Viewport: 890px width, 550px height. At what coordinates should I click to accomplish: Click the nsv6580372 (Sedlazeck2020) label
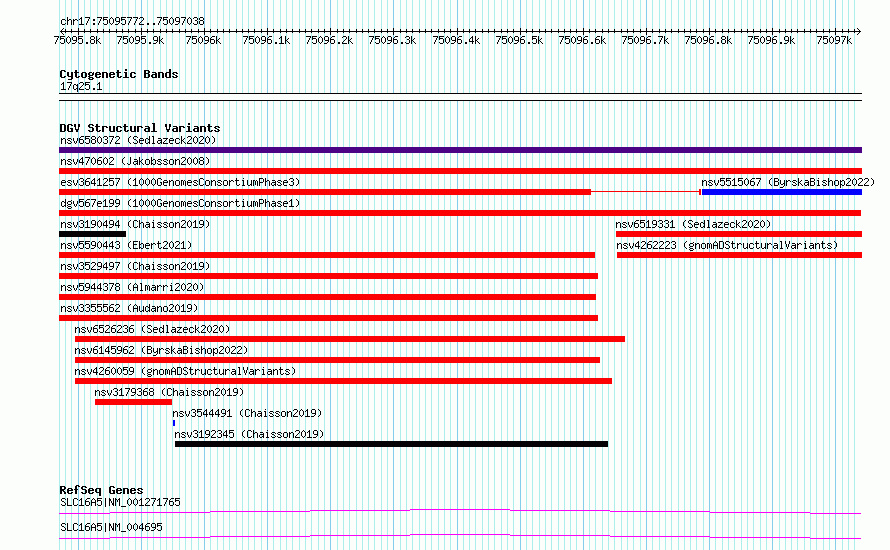[138, 140]
